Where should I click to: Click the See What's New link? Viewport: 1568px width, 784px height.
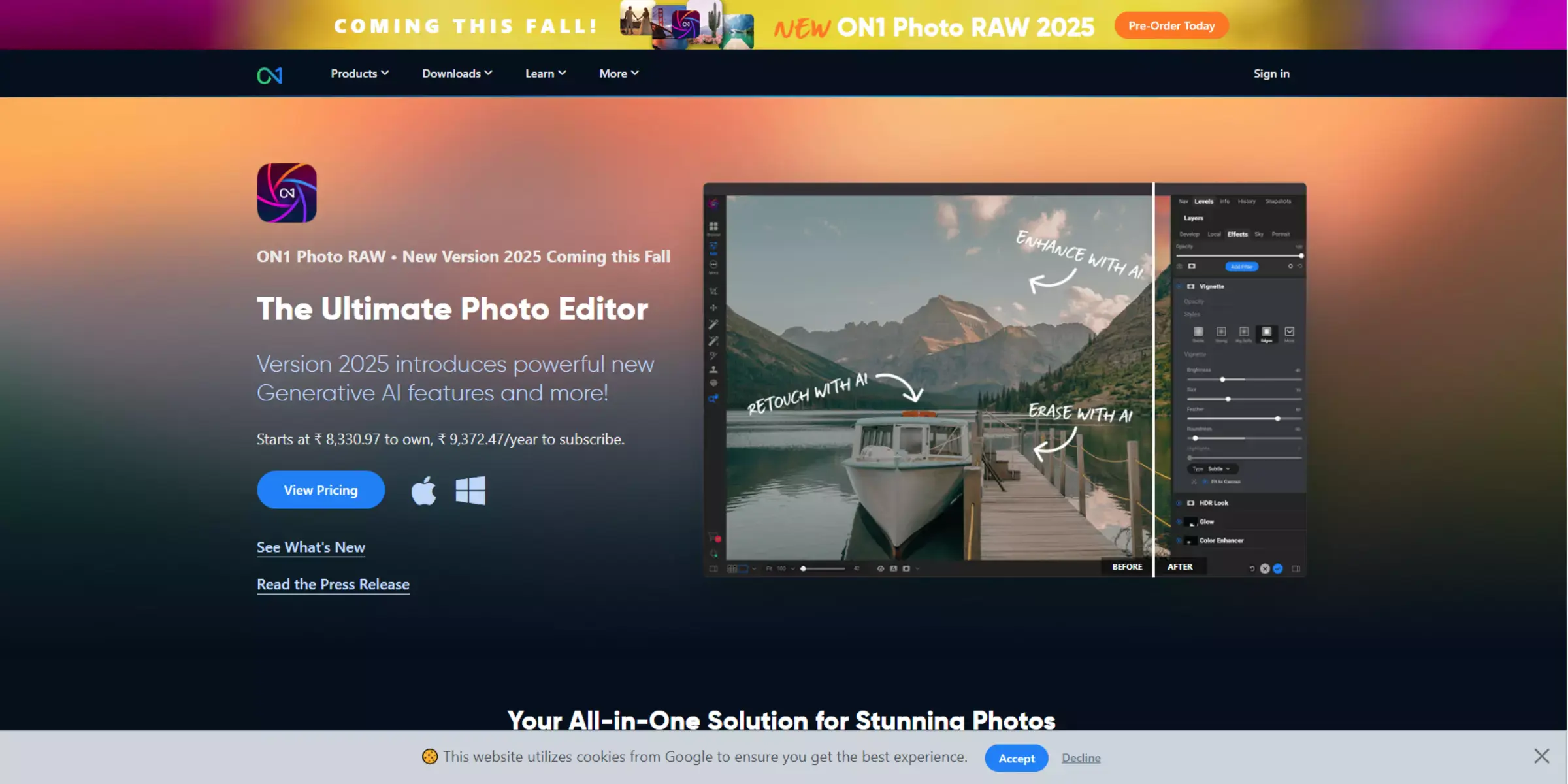pyautogui.click(x=311, y=547)
